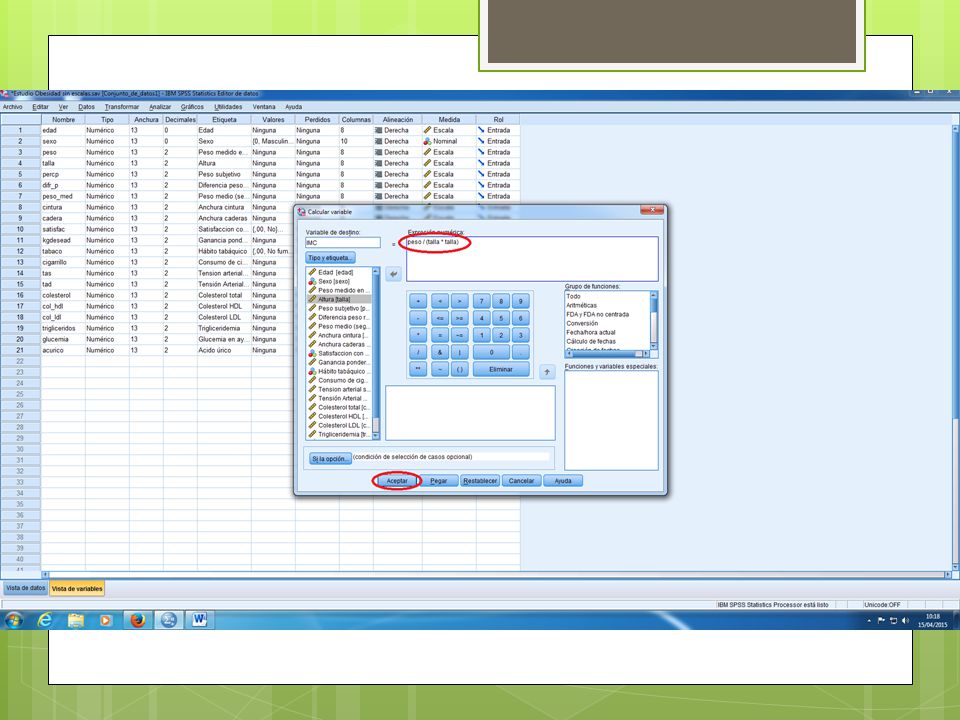Switch to the Vista de datos tab
Screen dimensions: 960x720
25,588
